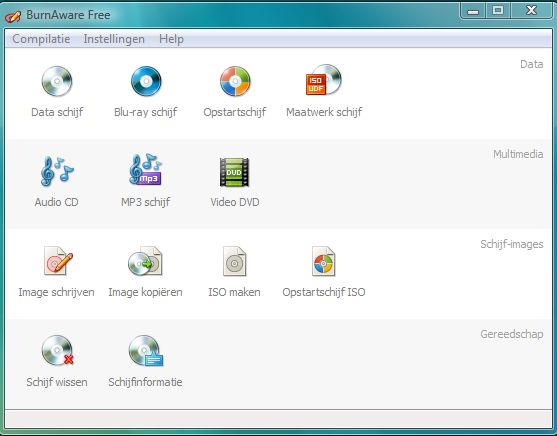
Task: Click the Video DVD text label
Action: click(x=235, y=202)
